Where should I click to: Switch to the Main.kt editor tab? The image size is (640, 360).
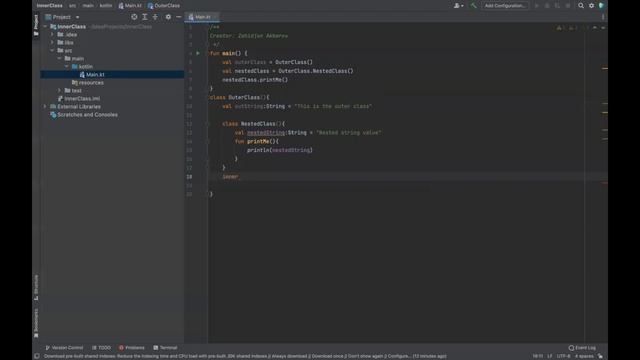(202, 17)
